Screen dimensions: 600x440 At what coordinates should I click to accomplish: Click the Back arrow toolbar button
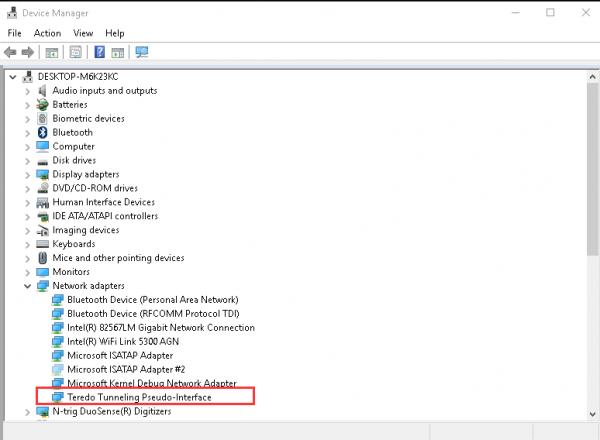pos(10,52)
